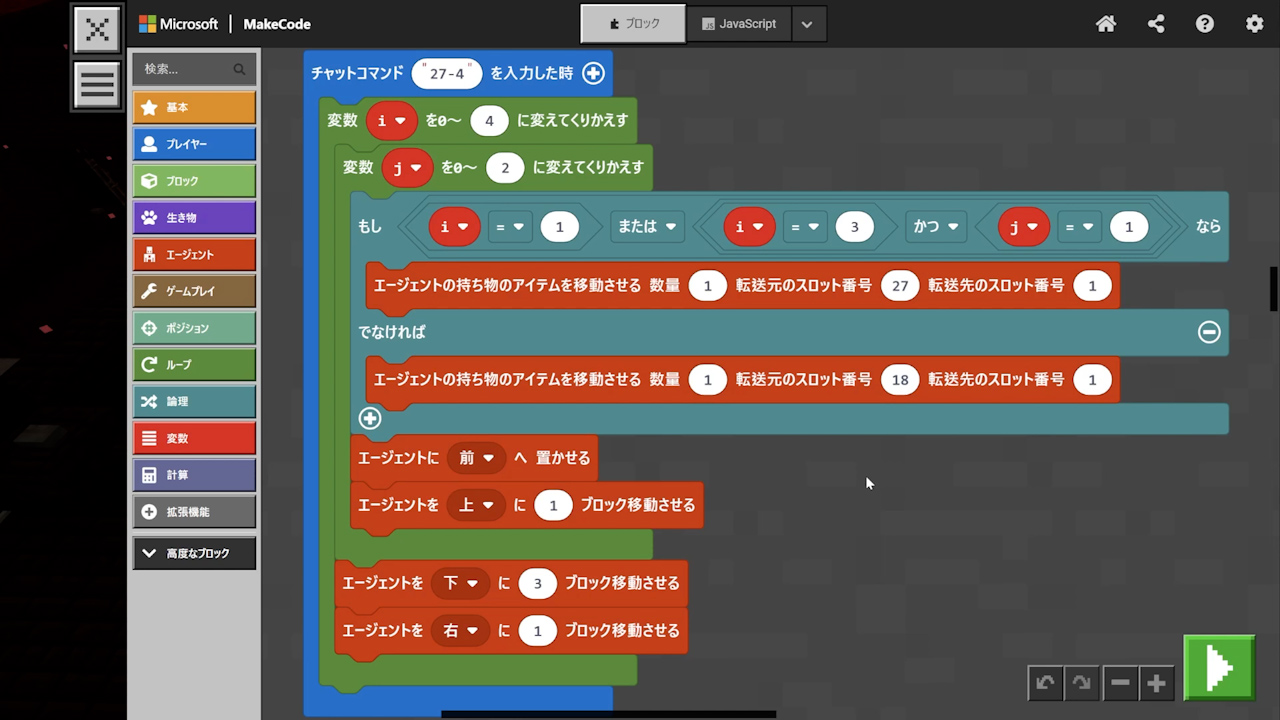1280x720 pixels.
Task: Click the 検索 search field
Action: coord(185,69)
